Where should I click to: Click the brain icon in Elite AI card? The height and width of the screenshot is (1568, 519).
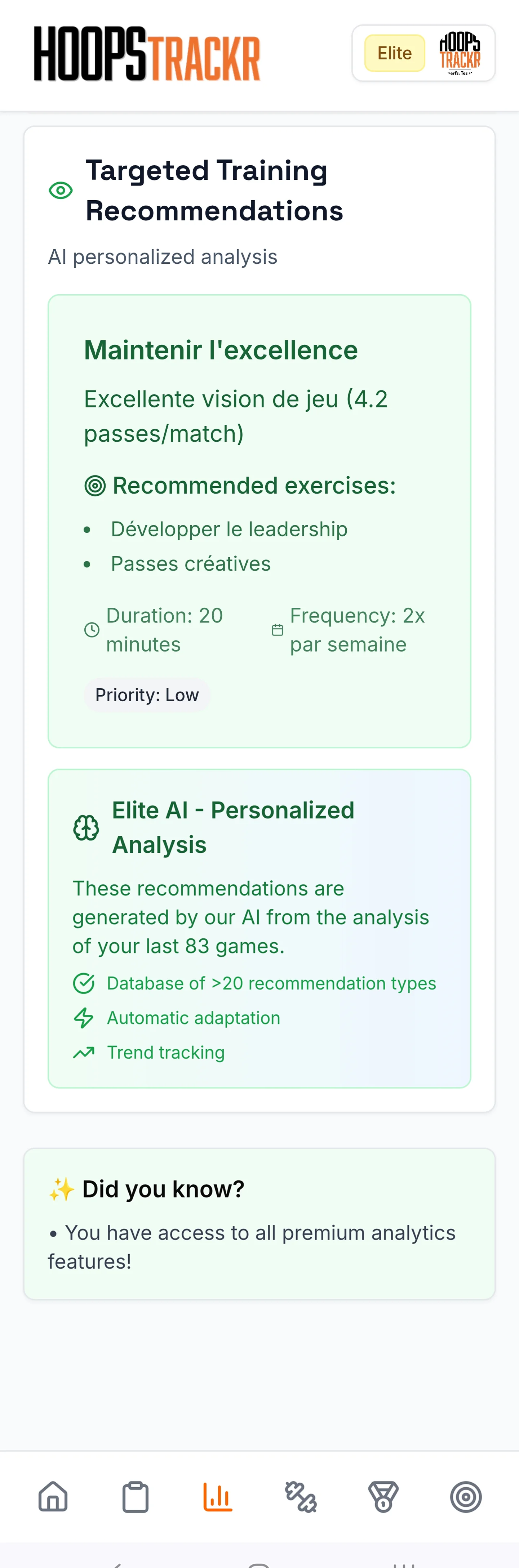pos(86,828)
